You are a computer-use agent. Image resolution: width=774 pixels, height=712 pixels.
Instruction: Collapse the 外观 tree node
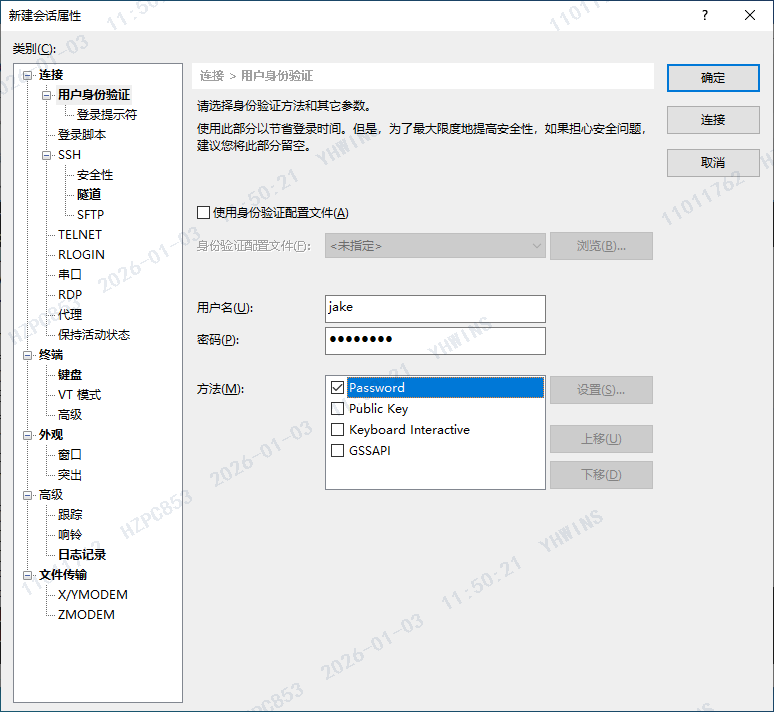28,435
